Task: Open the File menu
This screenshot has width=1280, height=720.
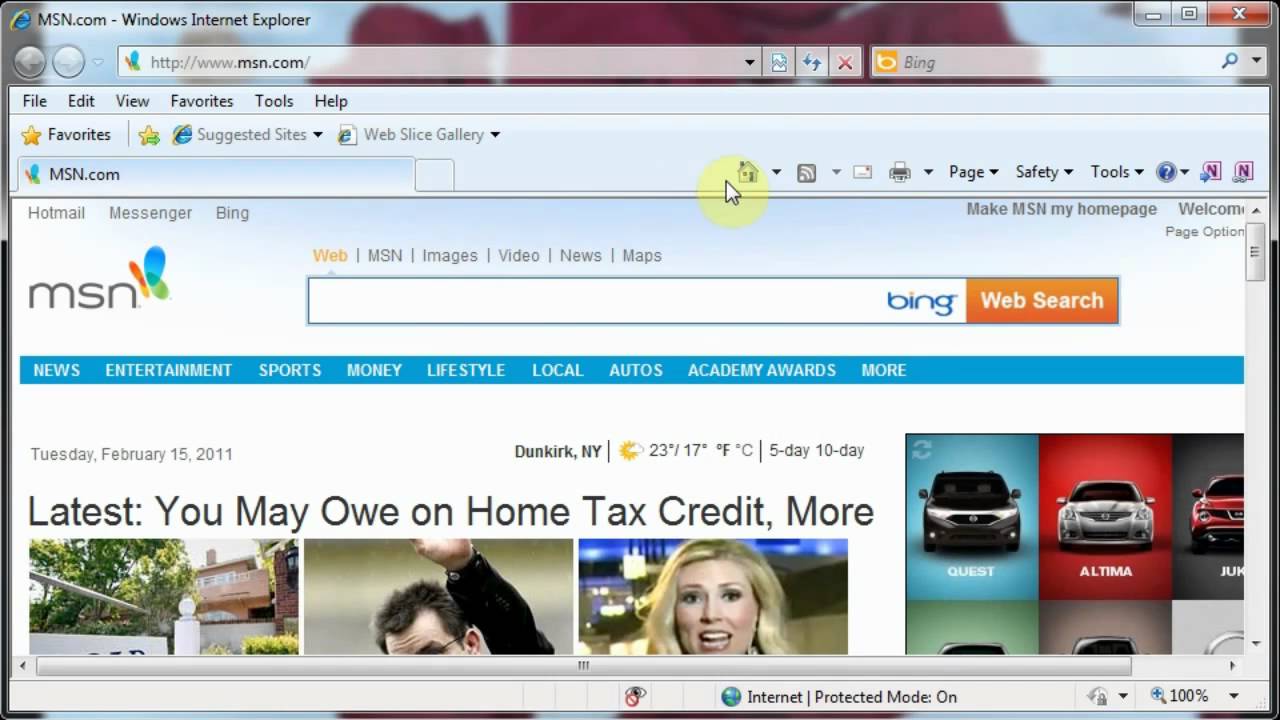Action: coord(35,101)
